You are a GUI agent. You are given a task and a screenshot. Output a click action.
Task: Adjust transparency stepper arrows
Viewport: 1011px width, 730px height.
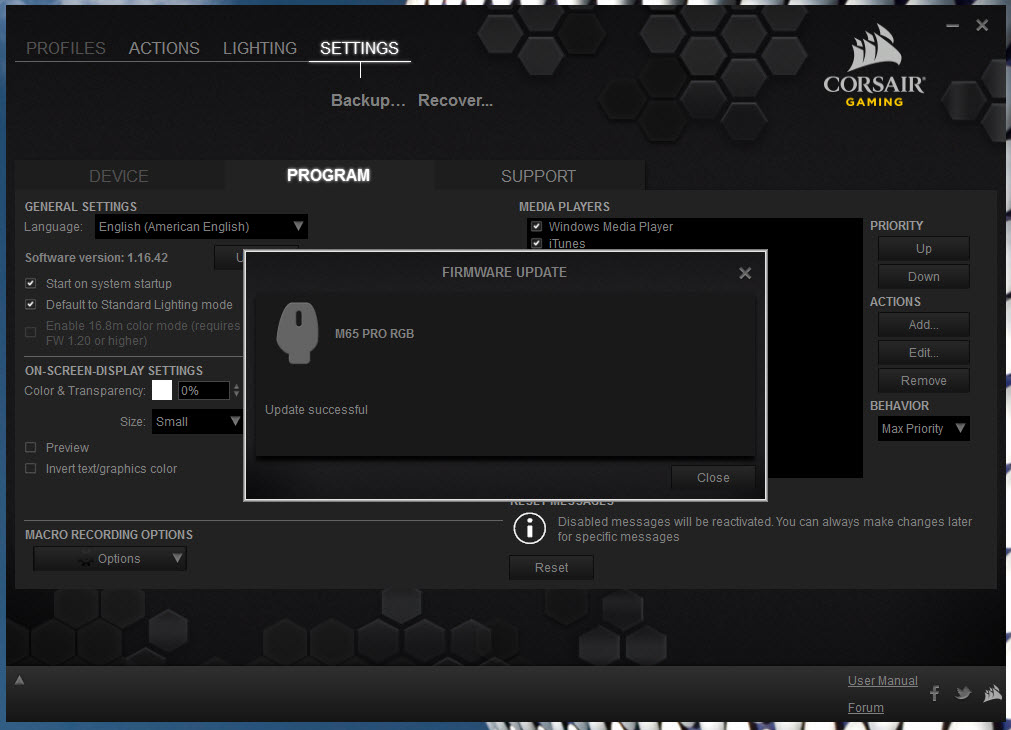(x=237, y=390)
